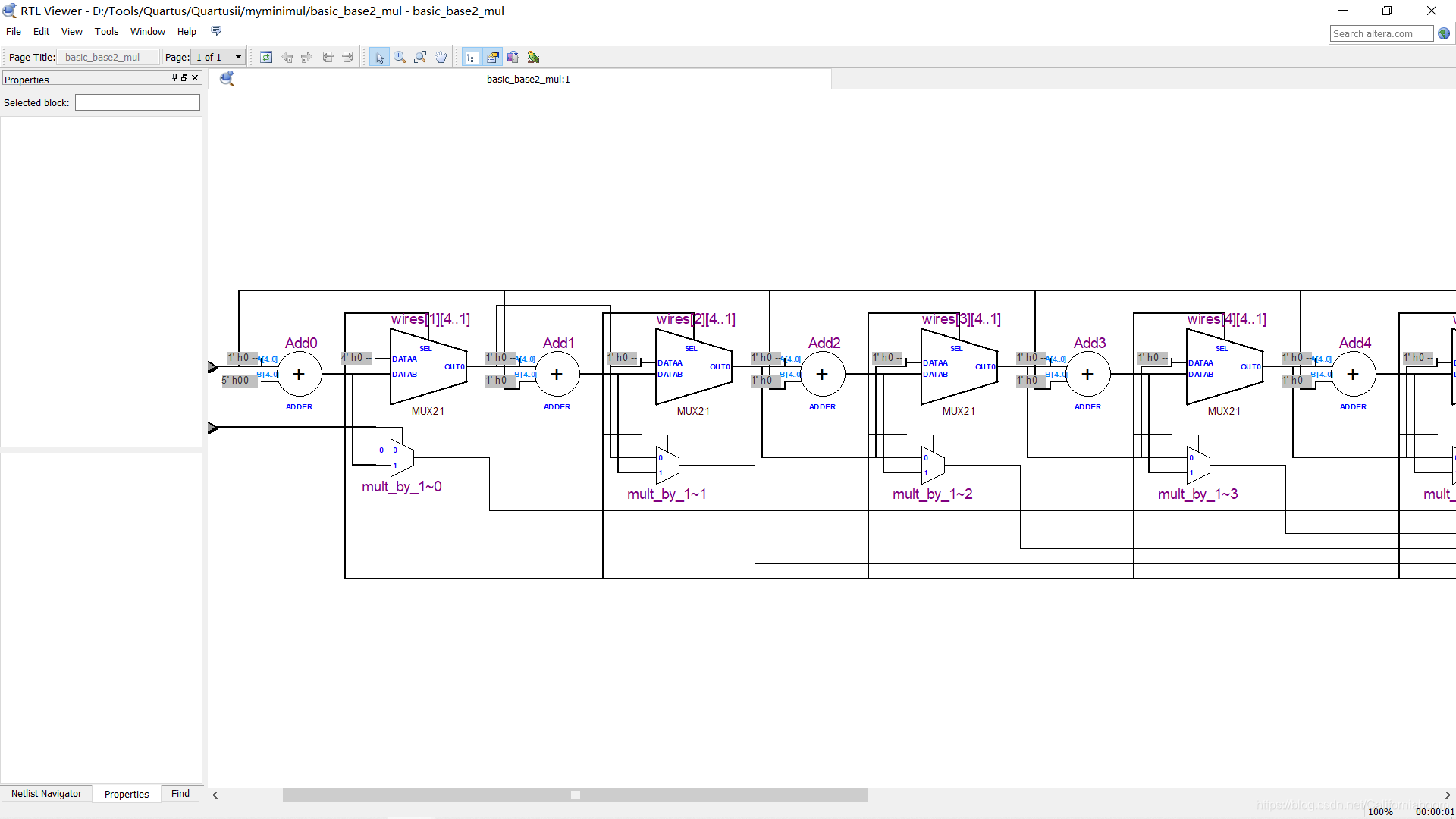This screenshot has height=819, width=1456.
Task: Close the Properties panel
Action: point(195,77)
